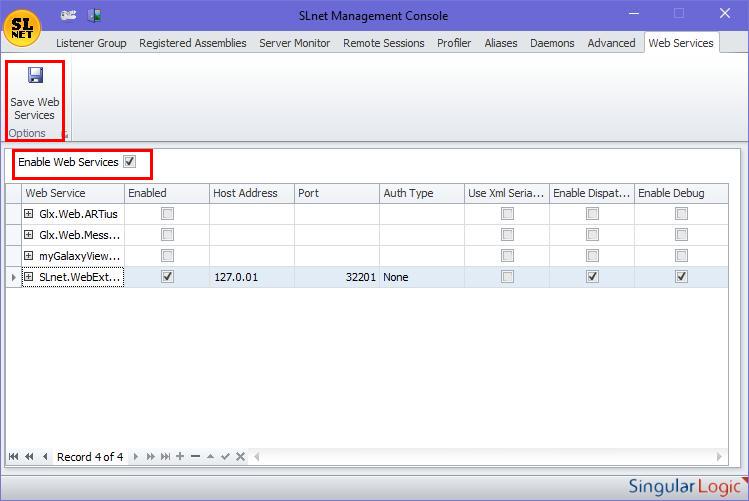Sort by Web Service column header

(x=73, y=193)
